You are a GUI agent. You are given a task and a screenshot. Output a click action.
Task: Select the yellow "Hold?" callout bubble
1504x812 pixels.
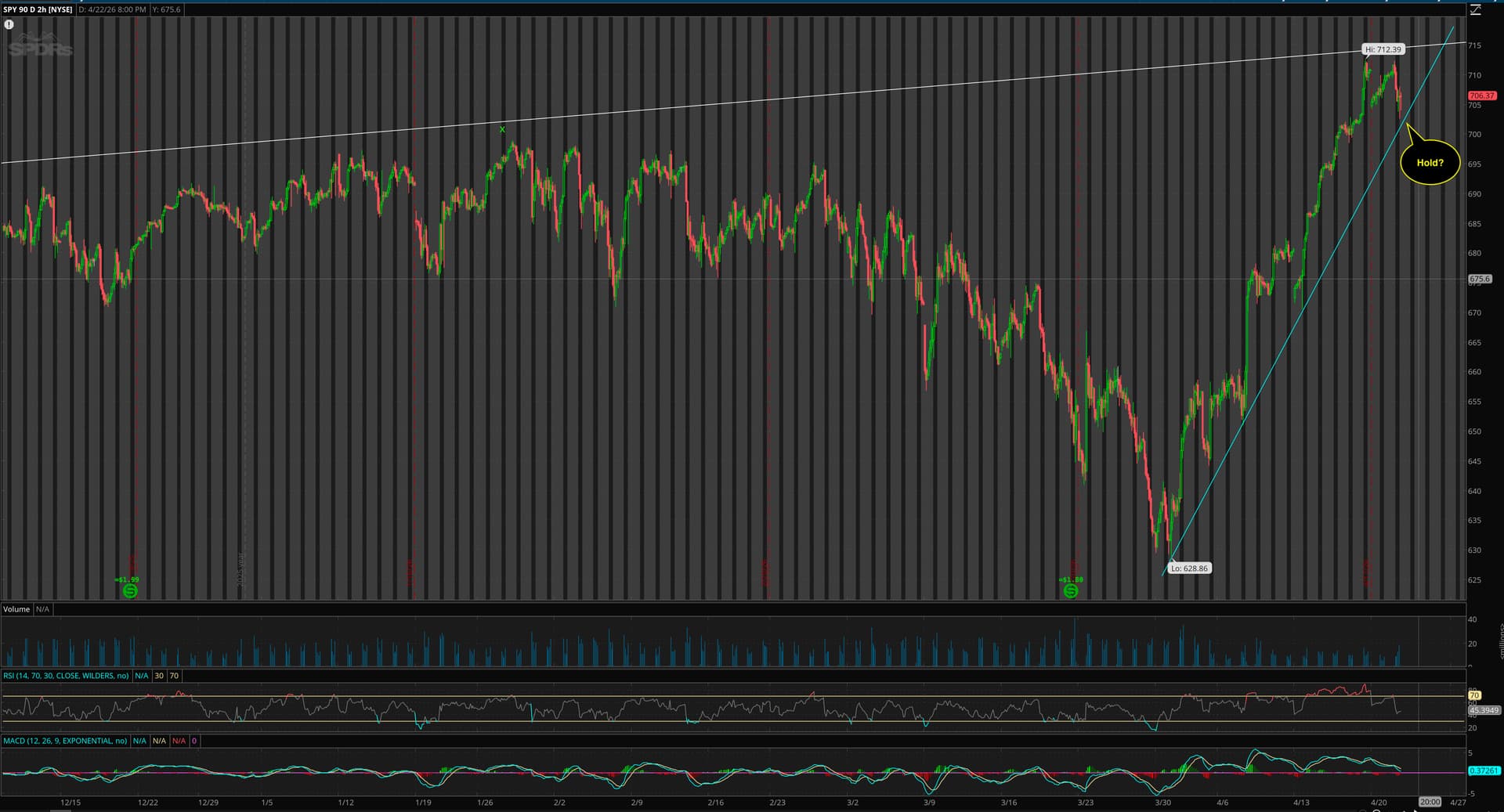click(1430, 163)
